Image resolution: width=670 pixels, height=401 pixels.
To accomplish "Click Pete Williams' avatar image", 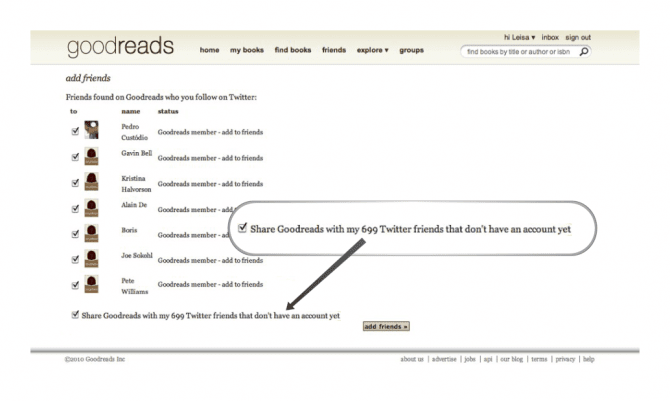I will click(91, 284).
